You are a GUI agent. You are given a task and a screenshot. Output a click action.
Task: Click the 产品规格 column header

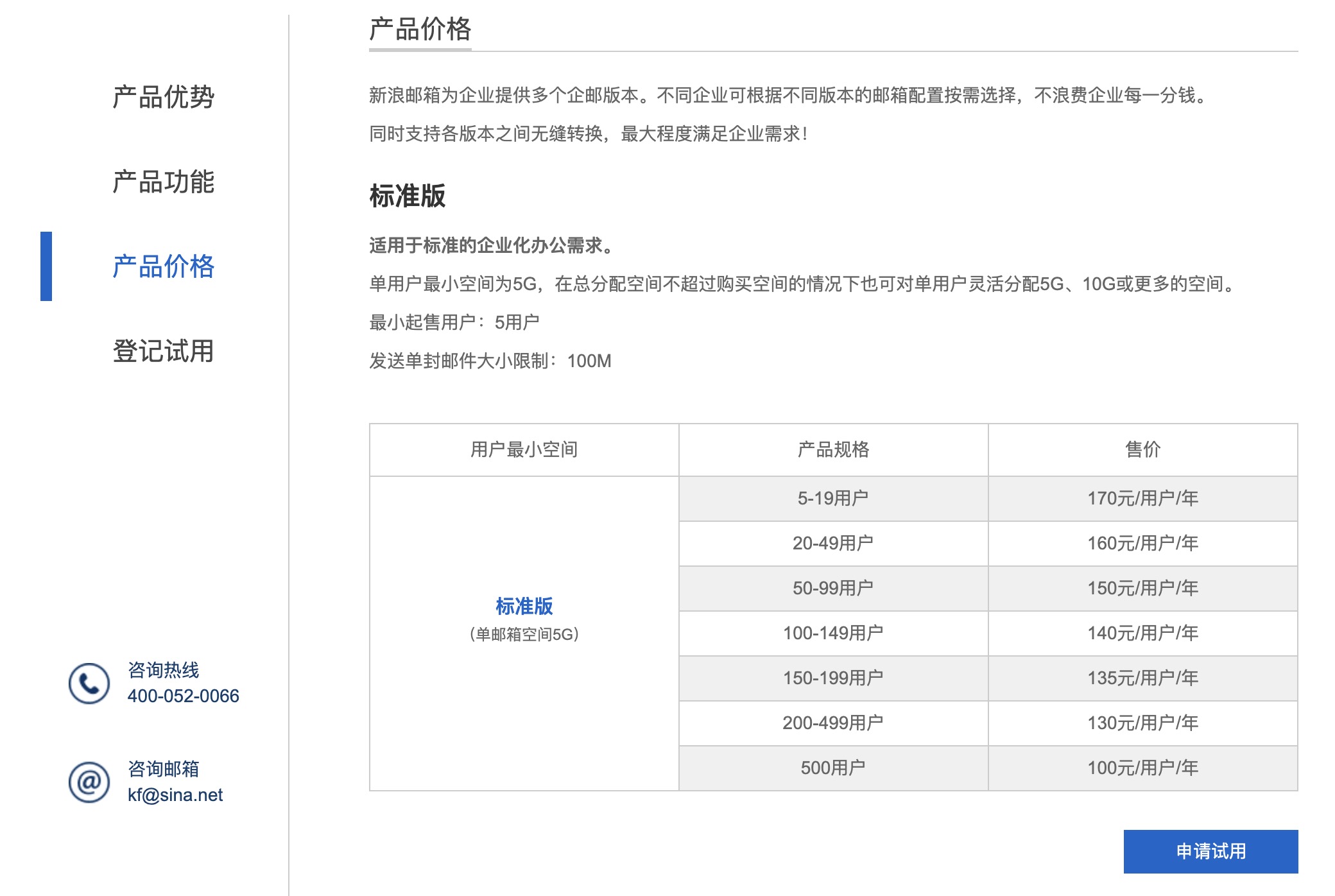833,449
